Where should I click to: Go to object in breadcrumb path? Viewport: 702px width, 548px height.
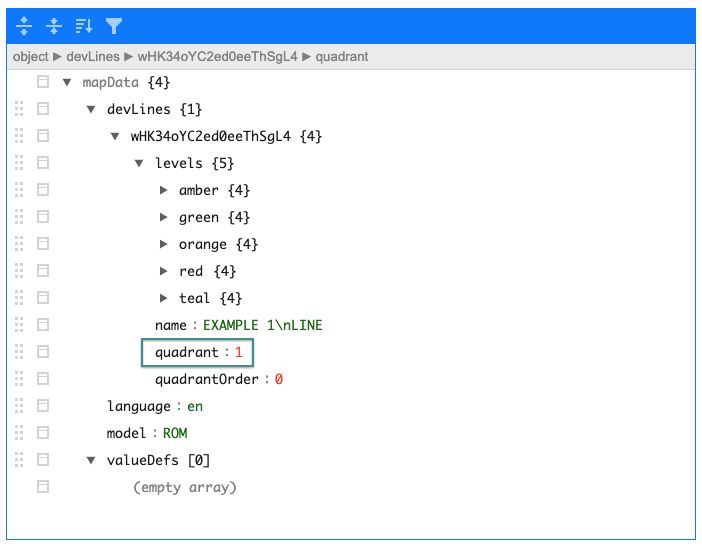tap(30, 56)
